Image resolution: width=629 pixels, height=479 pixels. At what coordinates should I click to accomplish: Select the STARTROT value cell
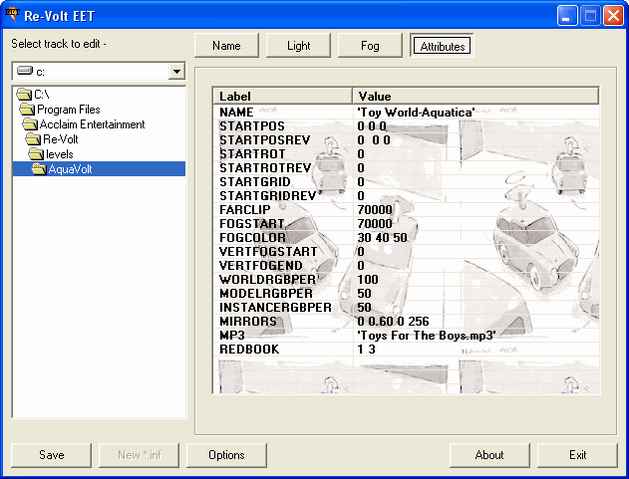click(x=476, y=154)
